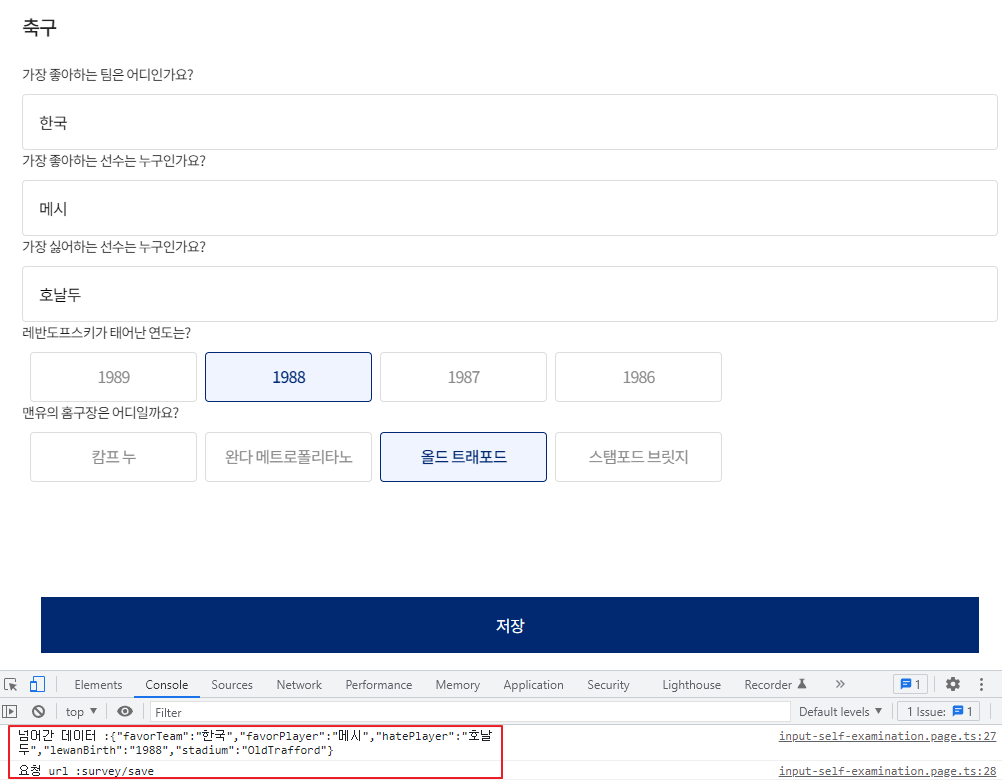Viewport: 1002px width, 780px height.
Task: Click the 맨유의 홈구장은 어디일까요? question
Action: point(100,412)
